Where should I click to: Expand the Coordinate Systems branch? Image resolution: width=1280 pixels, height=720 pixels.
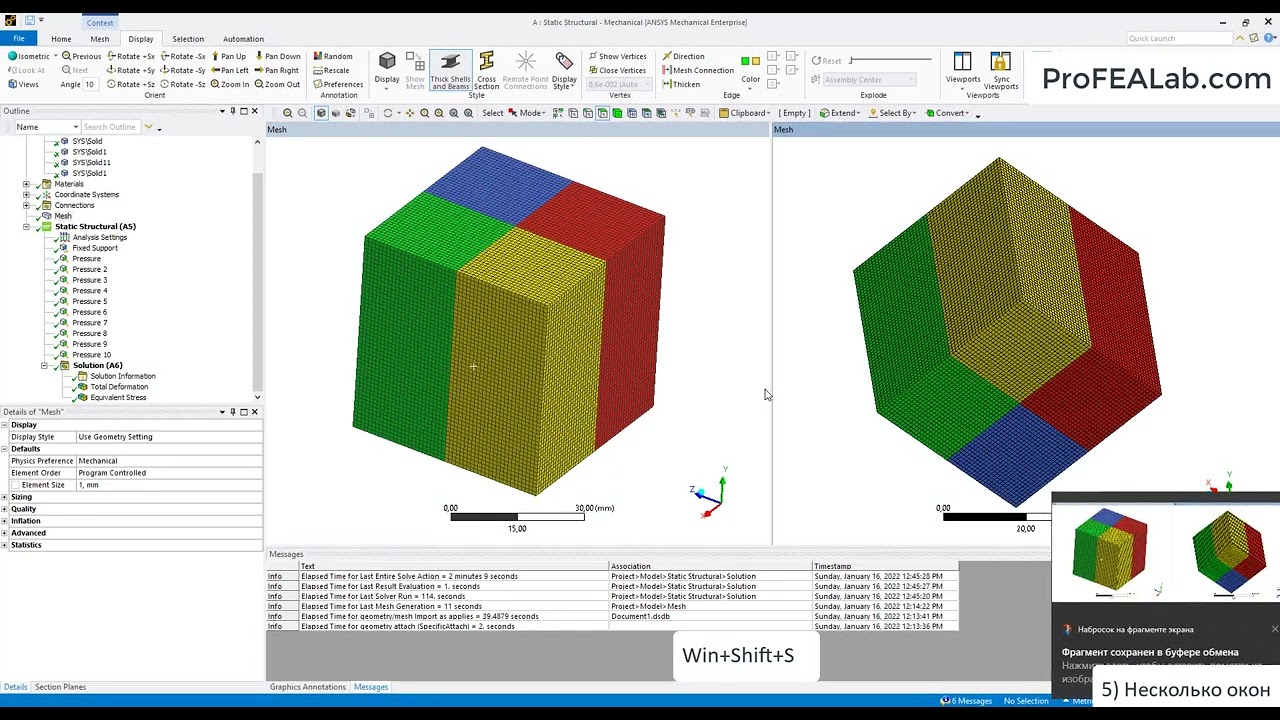point(26,195)
